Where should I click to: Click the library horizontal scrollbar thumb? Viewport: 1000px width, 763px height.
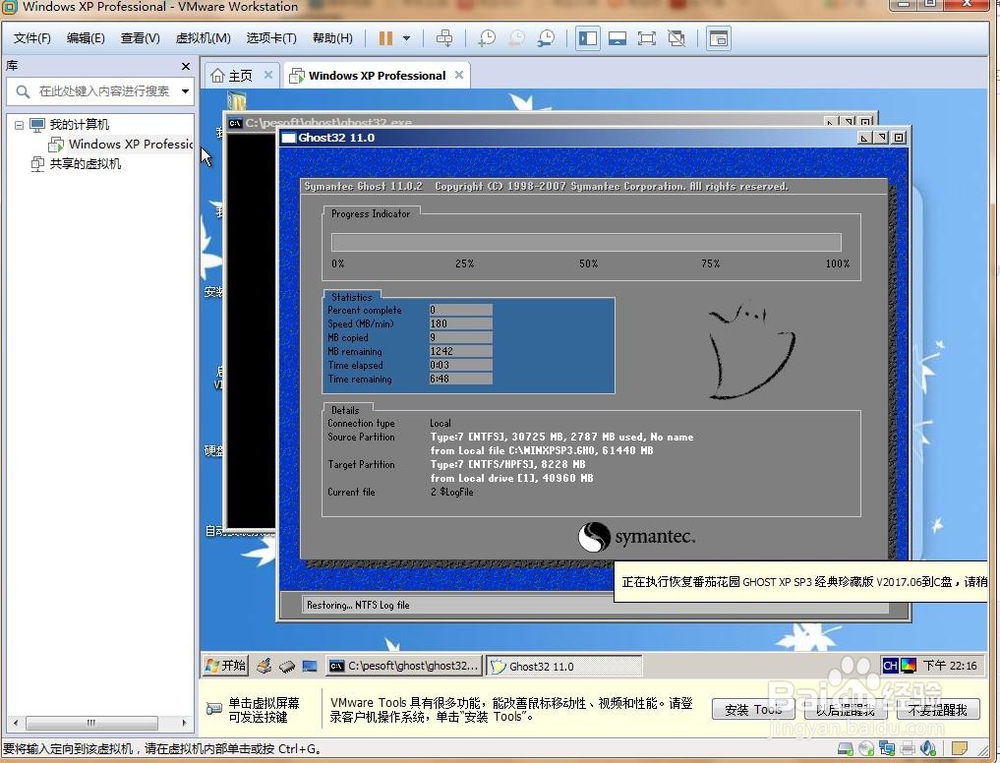91,723
